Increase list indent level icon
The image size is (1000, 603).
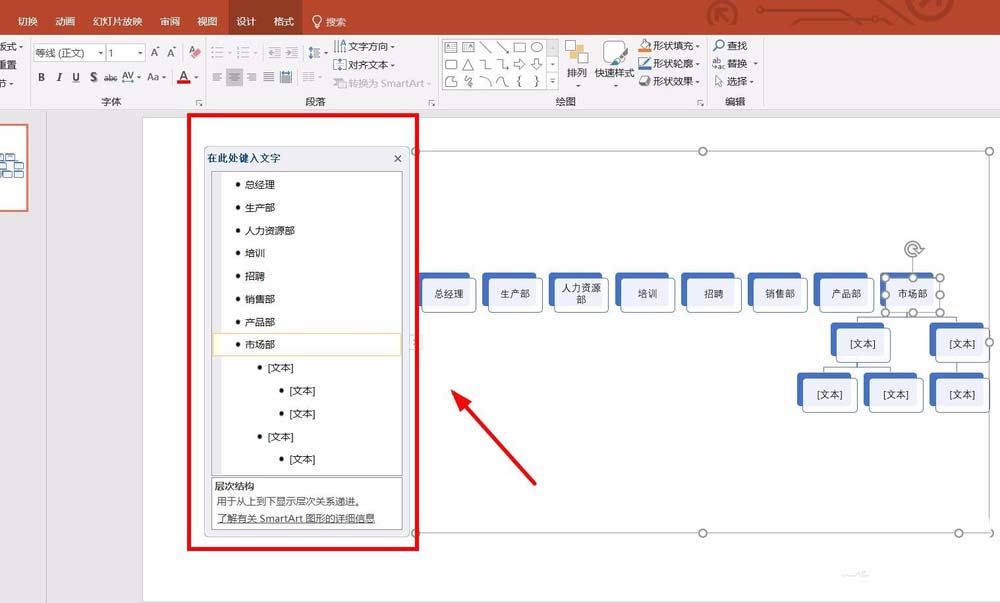(x=291, y=52)
